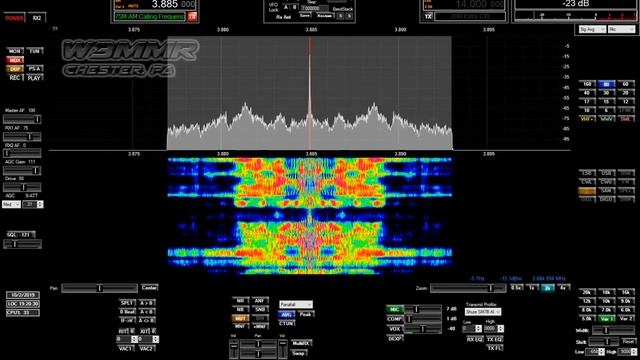Click the TX FL filter button

(494, 348)
